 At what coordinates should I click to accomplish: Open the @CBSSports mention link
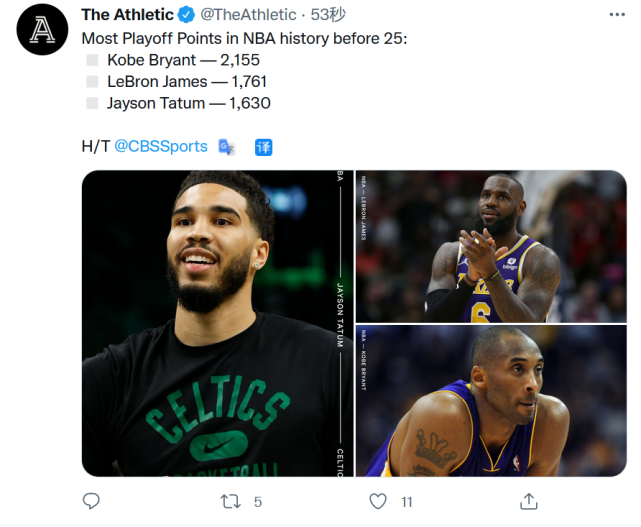coord(161,146)
